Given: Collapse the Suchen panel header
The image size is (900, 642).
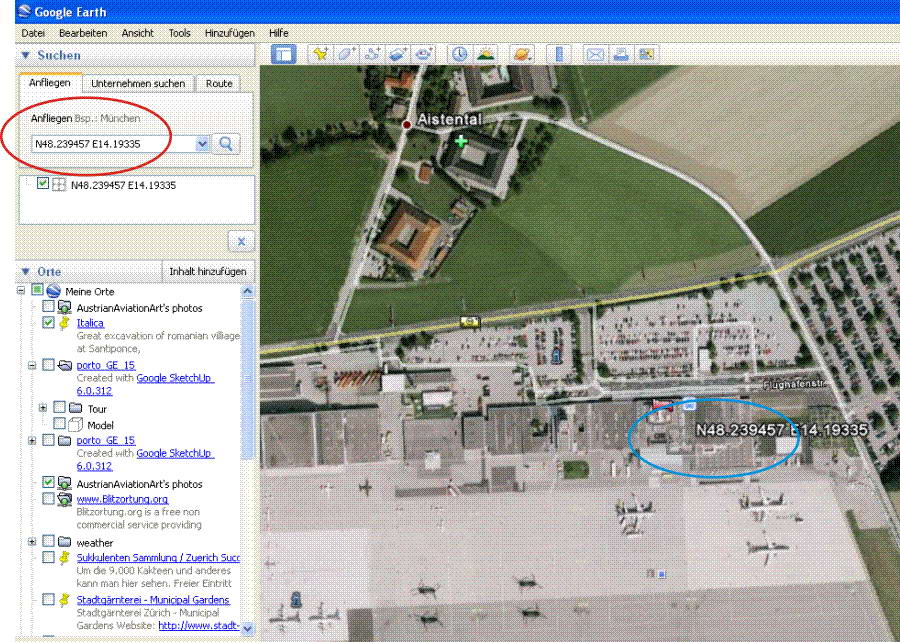Looking at the screenshot, I should tap(27, 56).
